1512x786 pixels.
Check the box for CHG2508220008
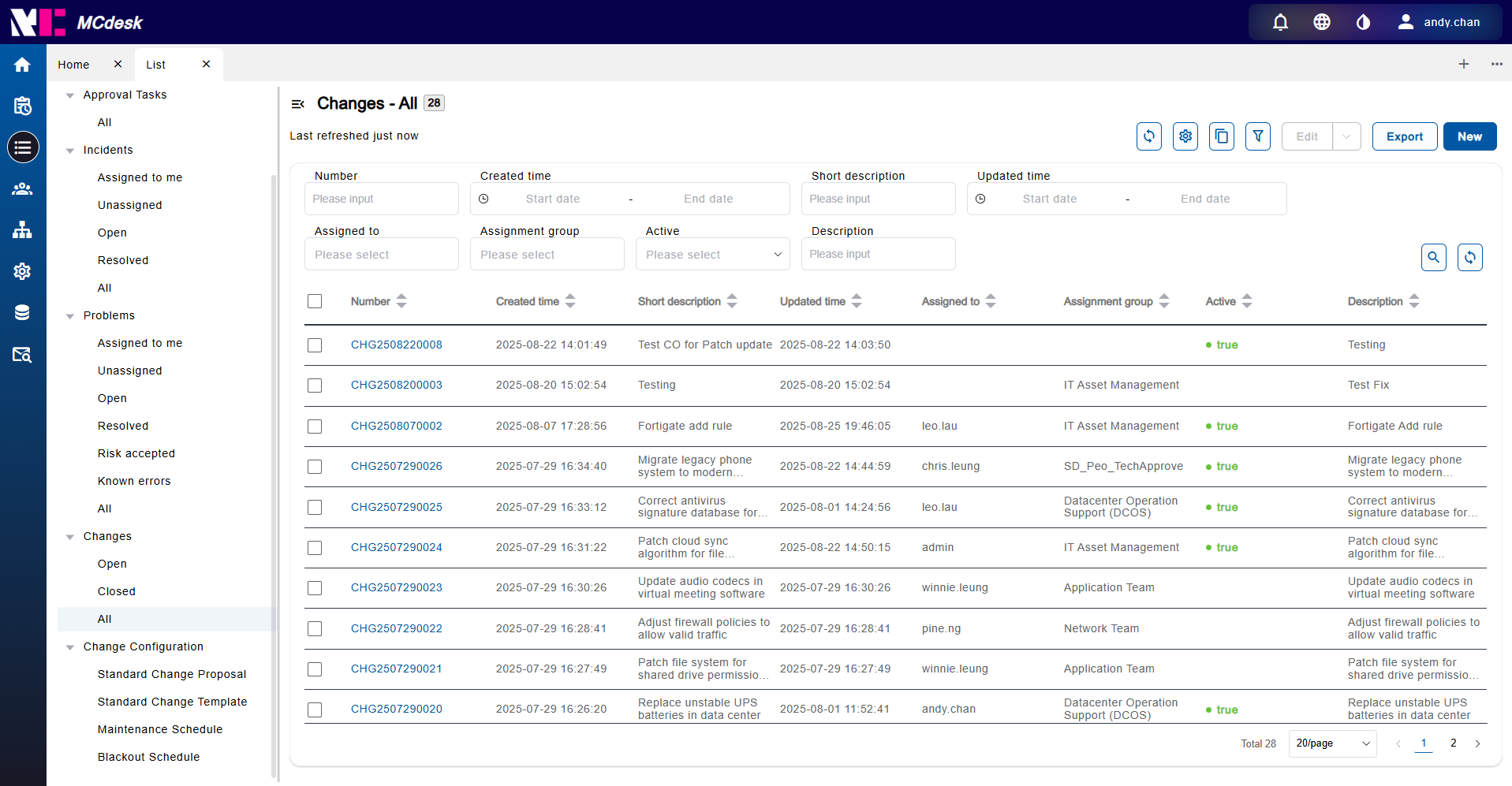click(315, 345)
